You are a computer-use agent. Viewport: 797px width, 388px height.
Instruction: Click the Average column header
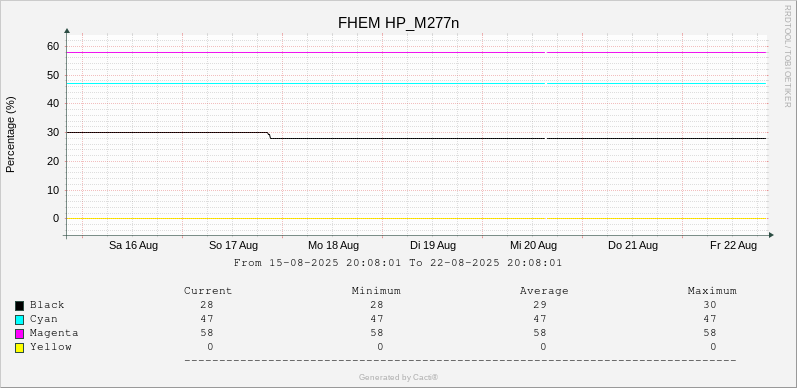click(544, 291)
